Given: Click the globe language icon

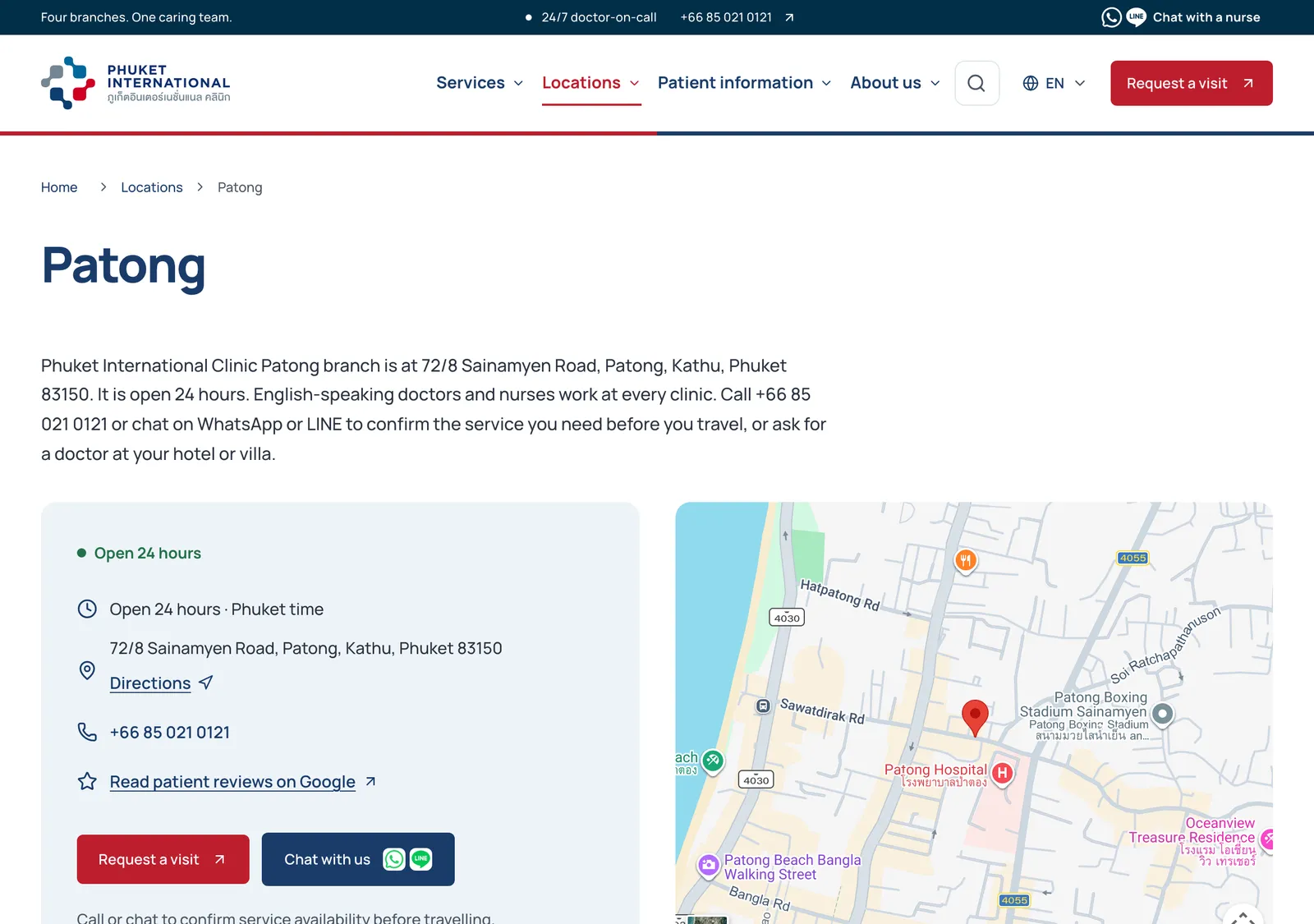Looking at the screenshot, I should pos(1031,83).
